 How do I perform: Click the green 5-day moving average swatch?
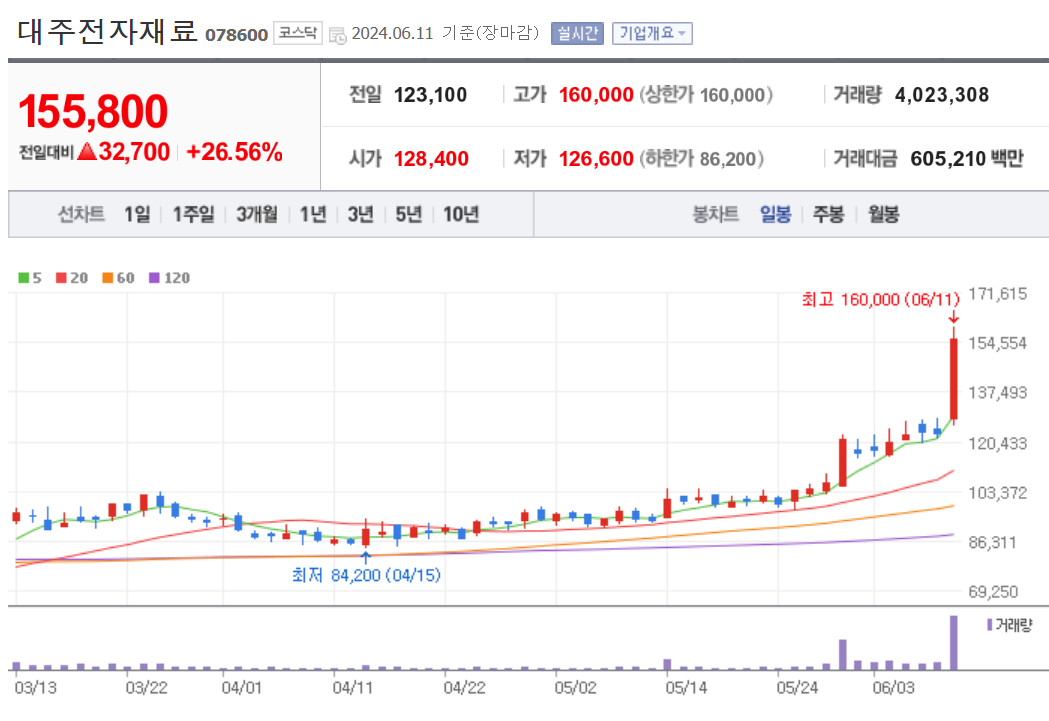24,278
